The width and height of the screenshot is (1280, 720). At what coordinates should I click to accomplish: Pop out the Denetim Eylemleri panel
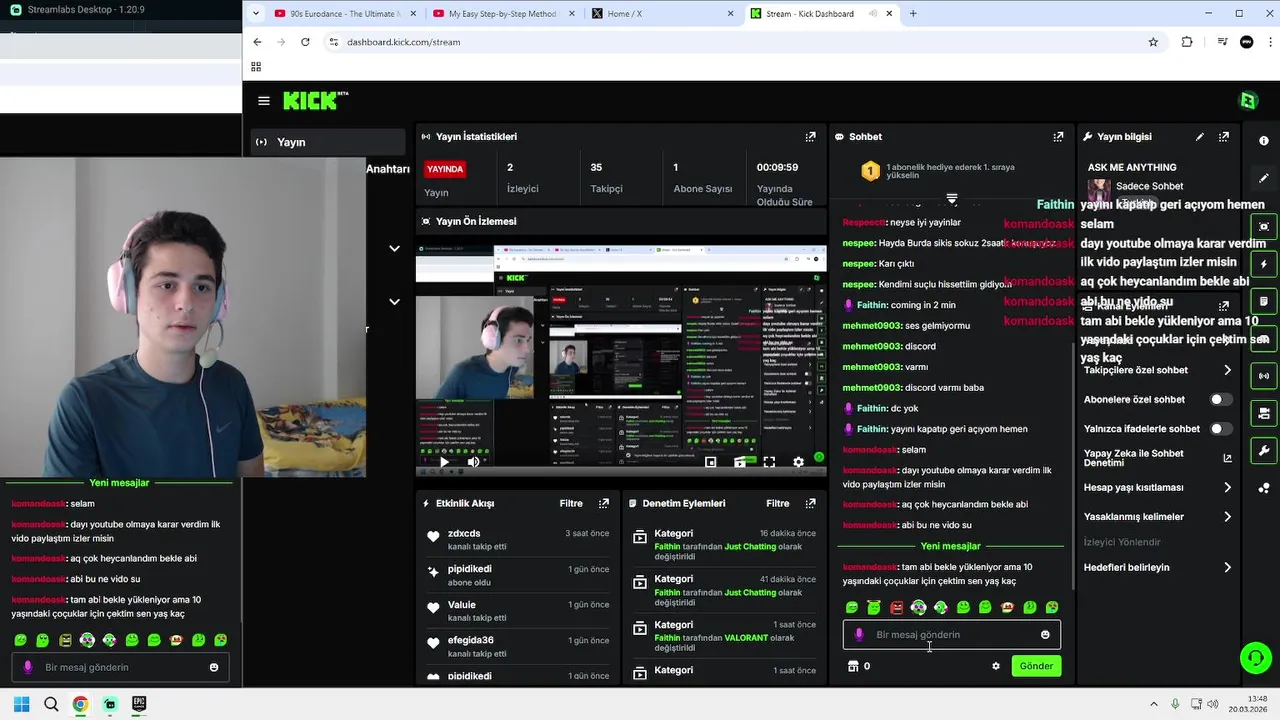tap(810, 504)
